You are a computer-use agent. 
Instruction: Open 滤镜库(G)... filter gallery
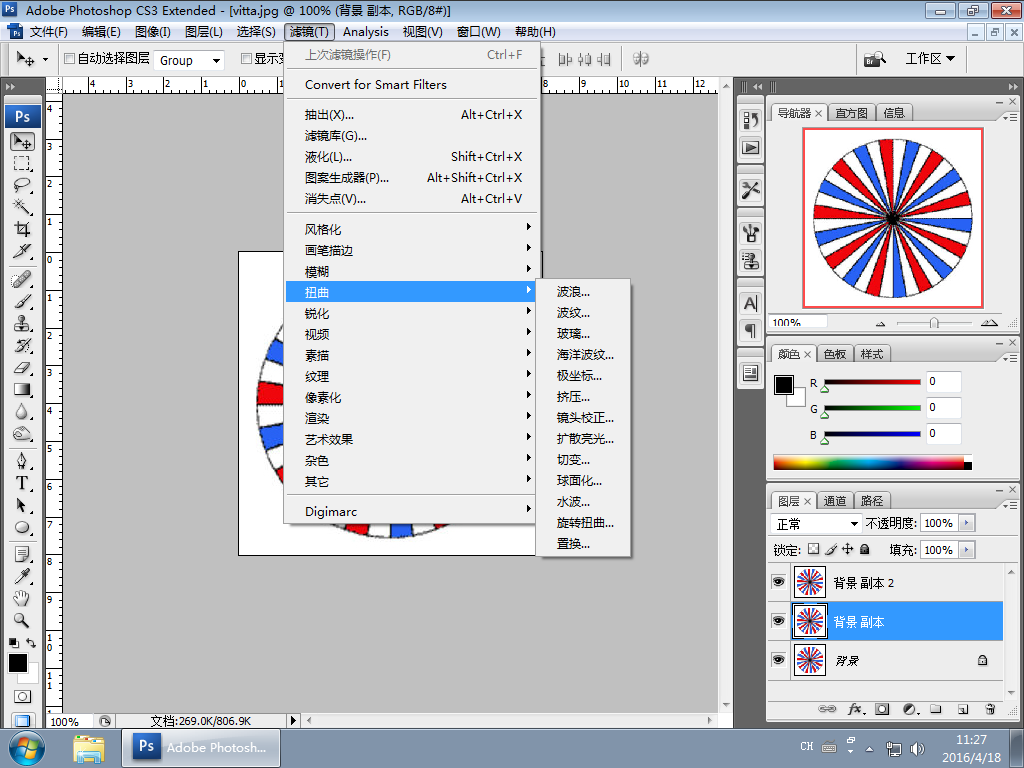click(411, 135)
